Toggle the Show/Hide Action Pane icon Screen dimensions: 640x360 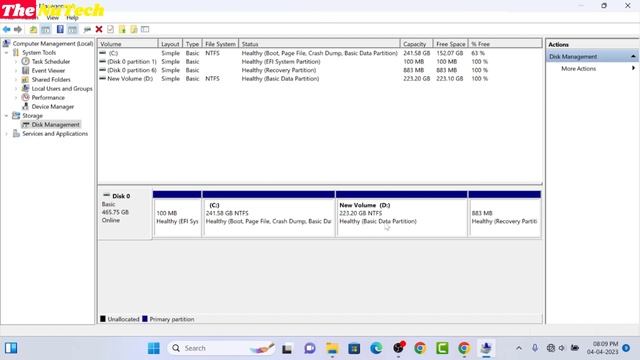tap(72, 29)
